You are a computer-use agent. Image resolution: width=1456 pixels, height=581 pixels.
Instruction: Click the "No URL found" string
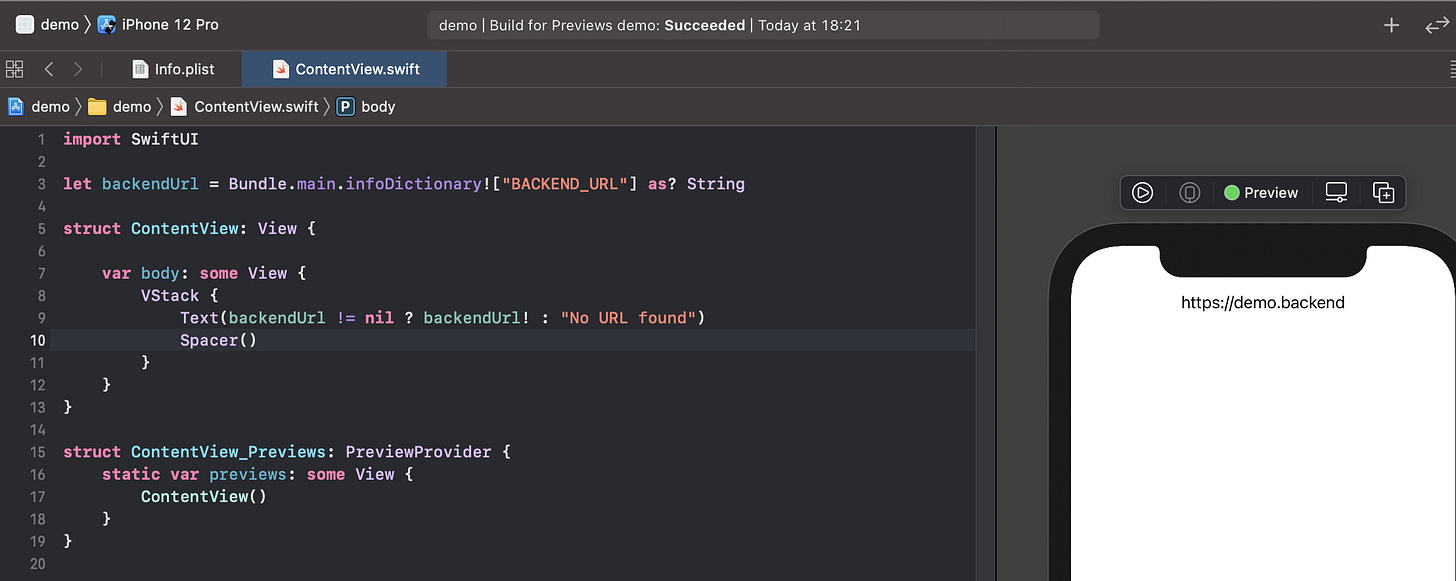pyautogui.click(x=628, y=318)
